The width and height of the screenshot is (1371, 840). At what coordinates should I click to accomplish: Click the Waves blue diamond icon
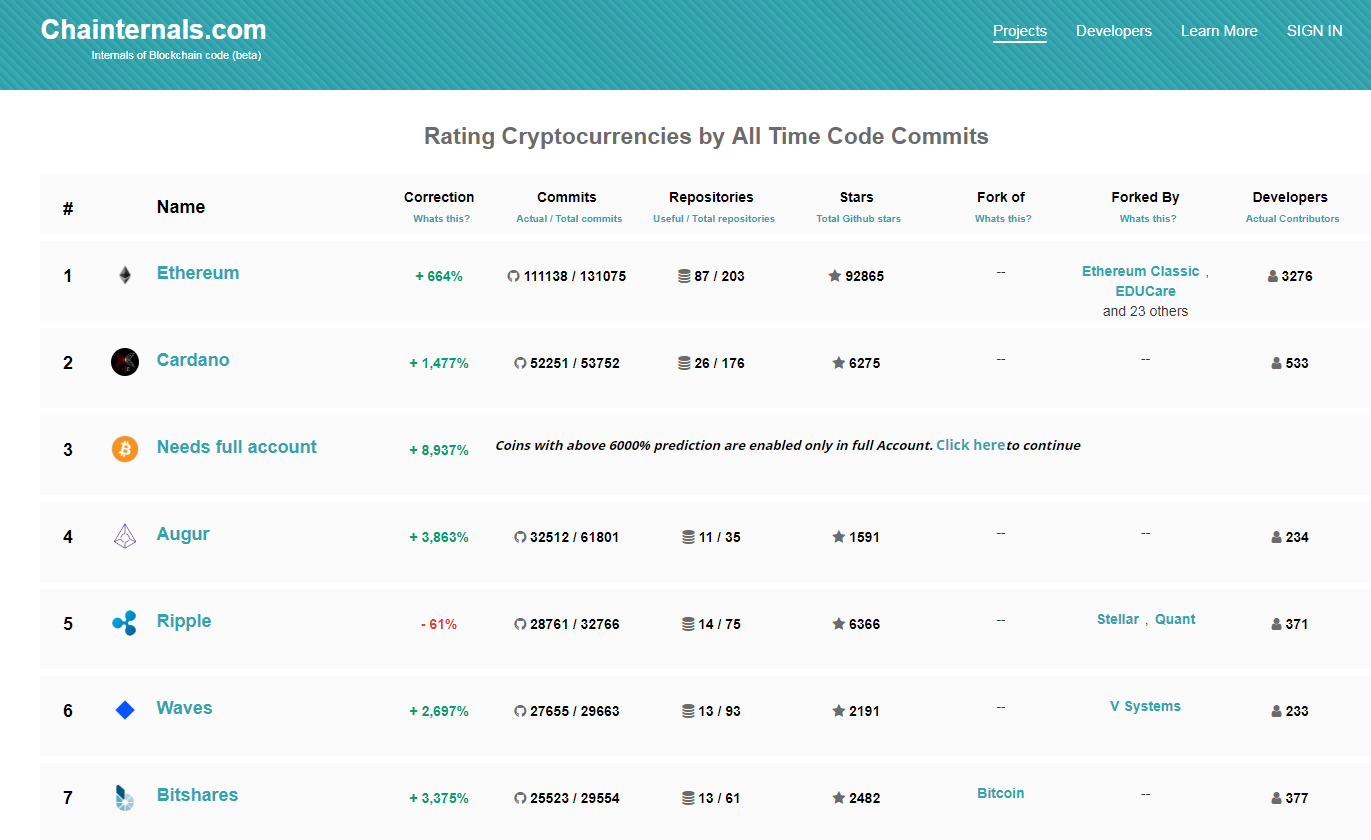click(x=125, y=710)
